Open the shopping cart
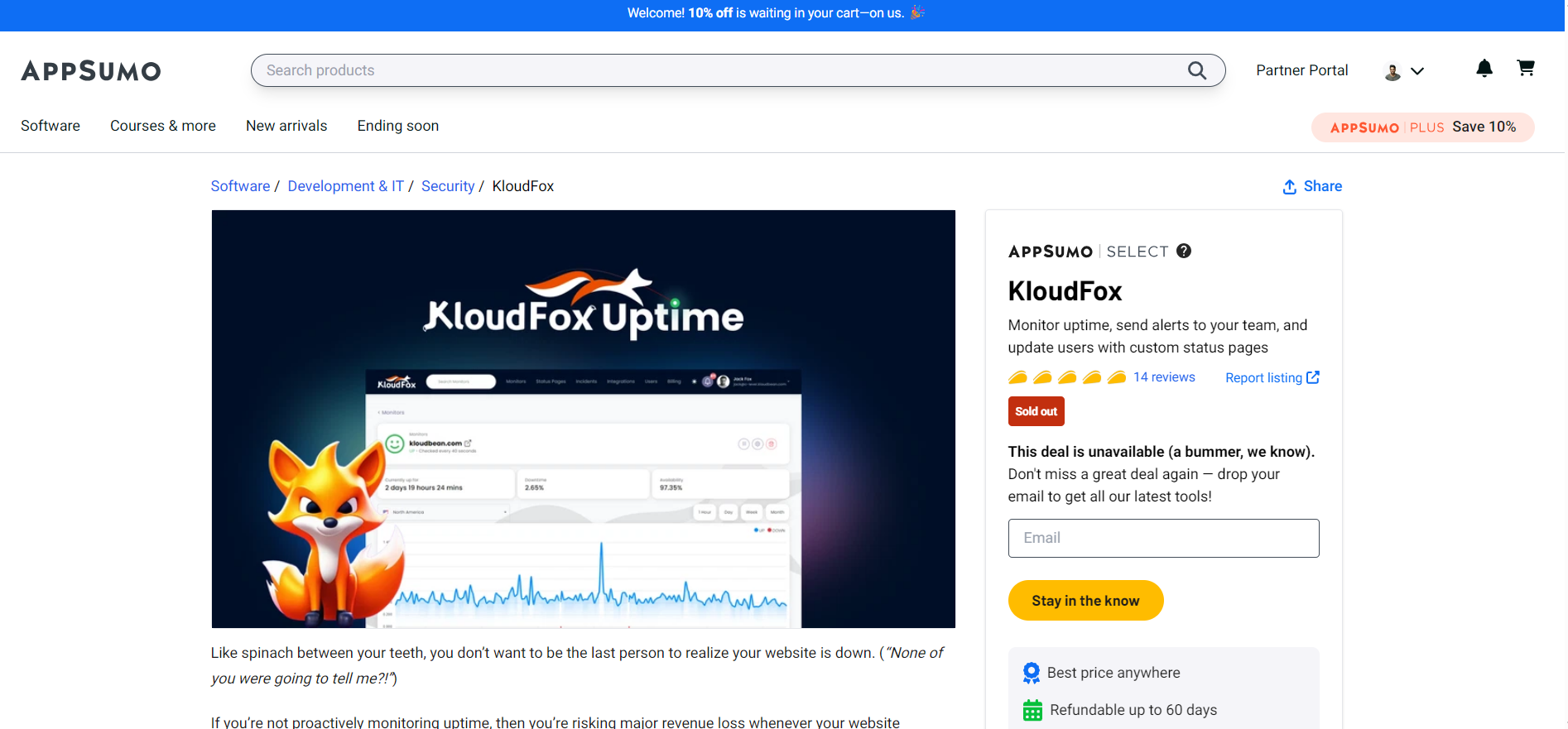 pyautogui.click(x=1525, y=69)
